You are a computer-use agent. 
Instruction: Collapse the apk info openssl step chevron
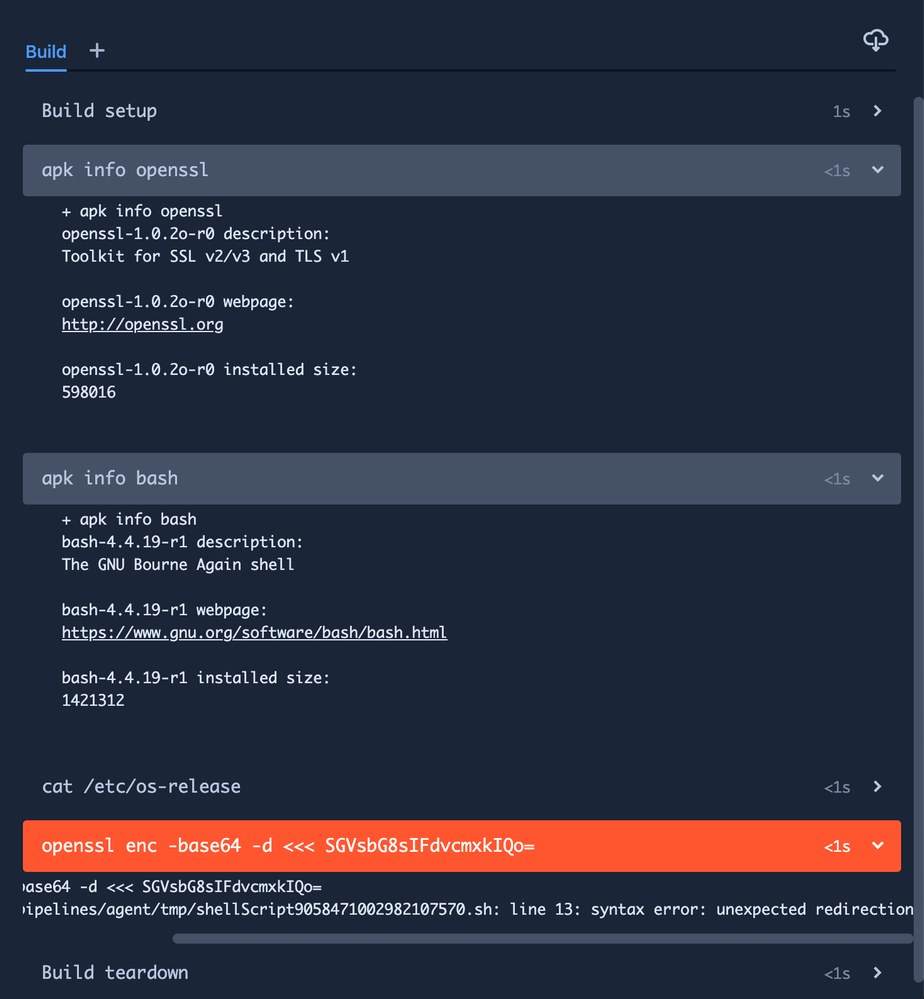tap(877, 170)
